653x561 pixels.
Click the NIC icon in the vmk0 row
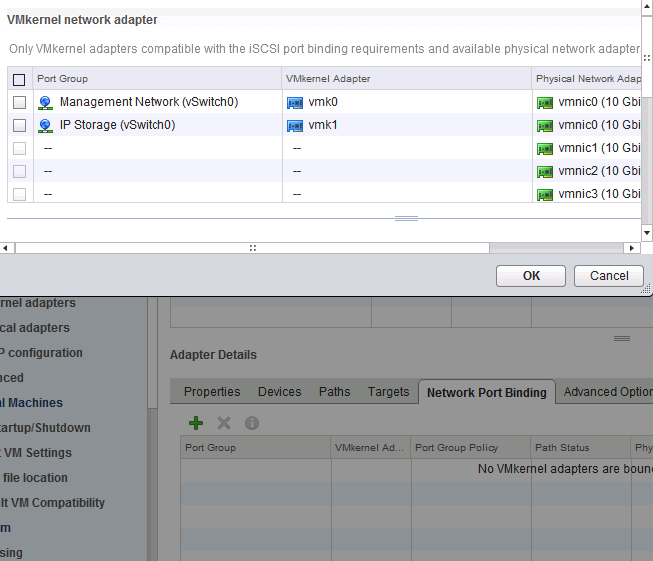click(x=545, y=102)
